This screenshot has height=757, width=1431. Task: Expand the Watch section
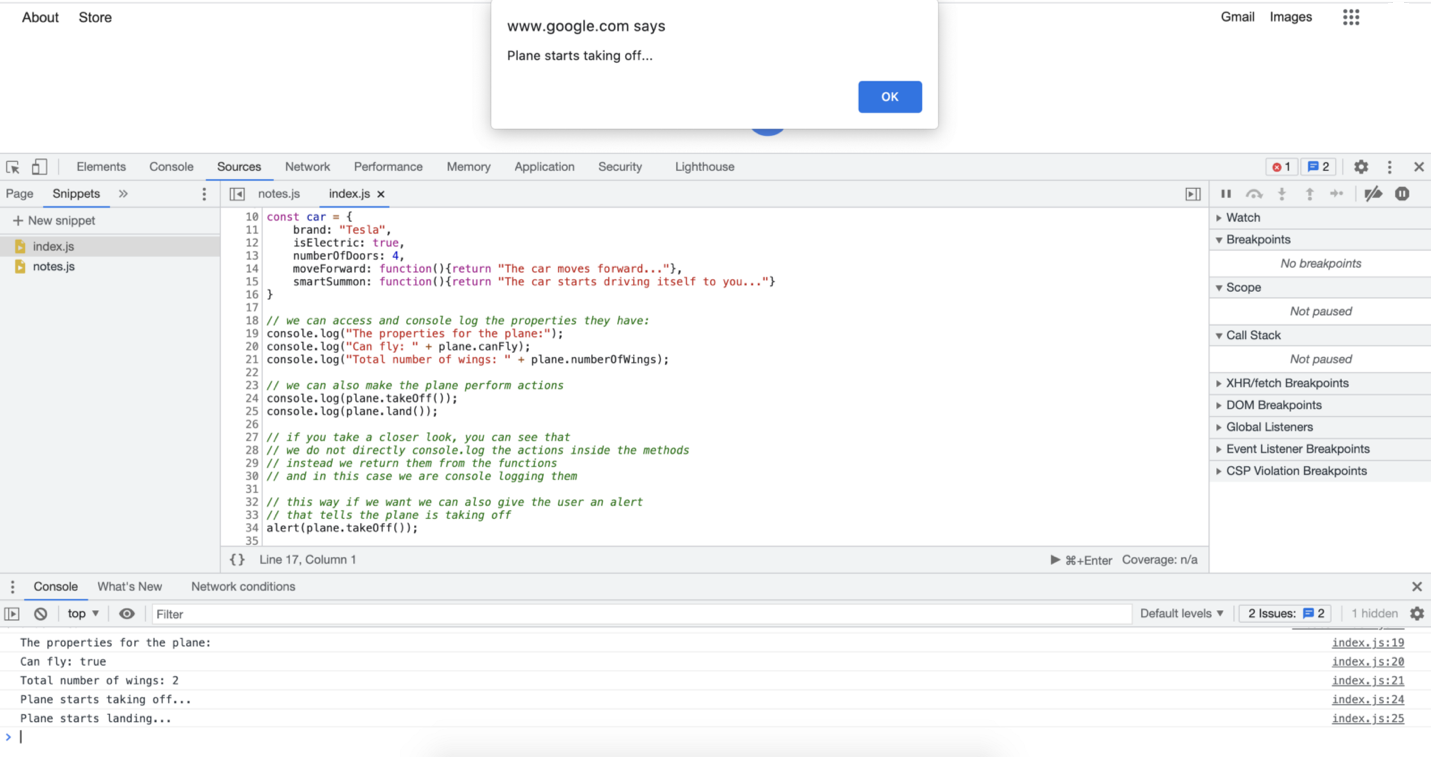tap(1243, 218)
